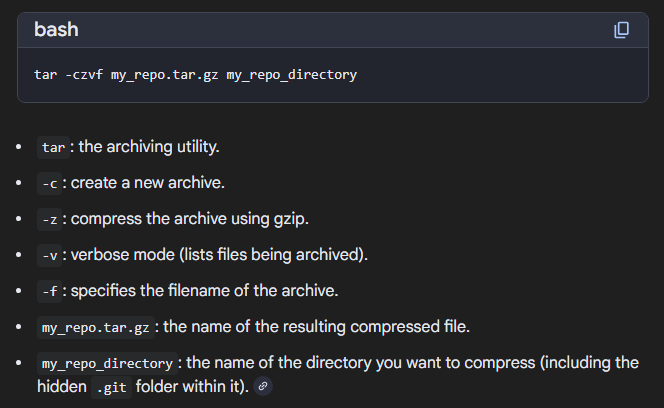Copy the bash code block
Screen dimensions: 664x408
pyautogui.click(x=621, y=30)
